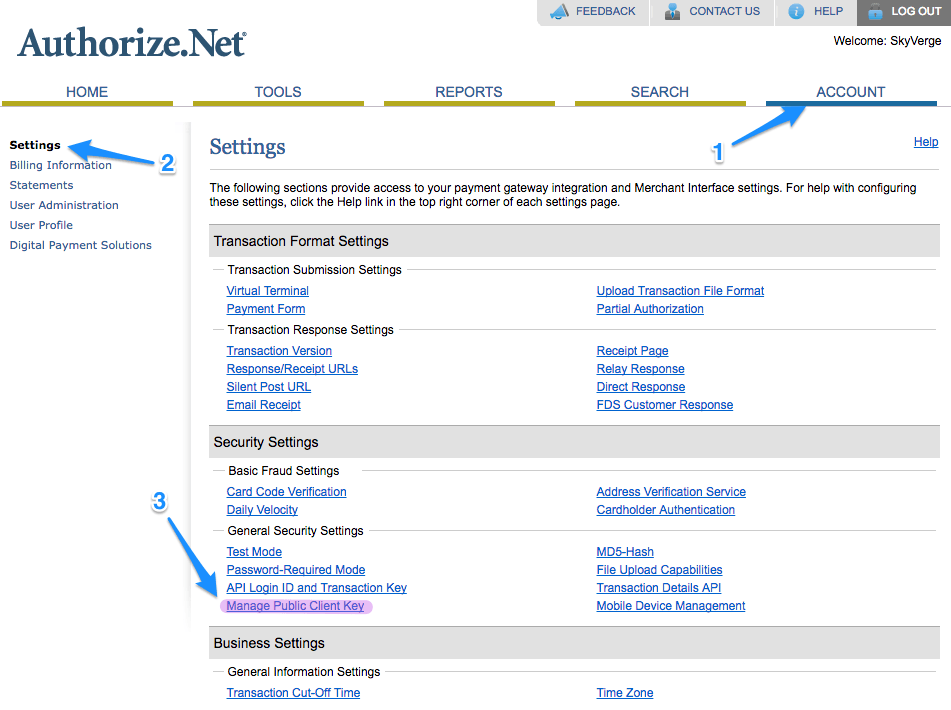
Task: Click the Log Out lock icon
Action: pyautogui.click(x=875, y=12)
